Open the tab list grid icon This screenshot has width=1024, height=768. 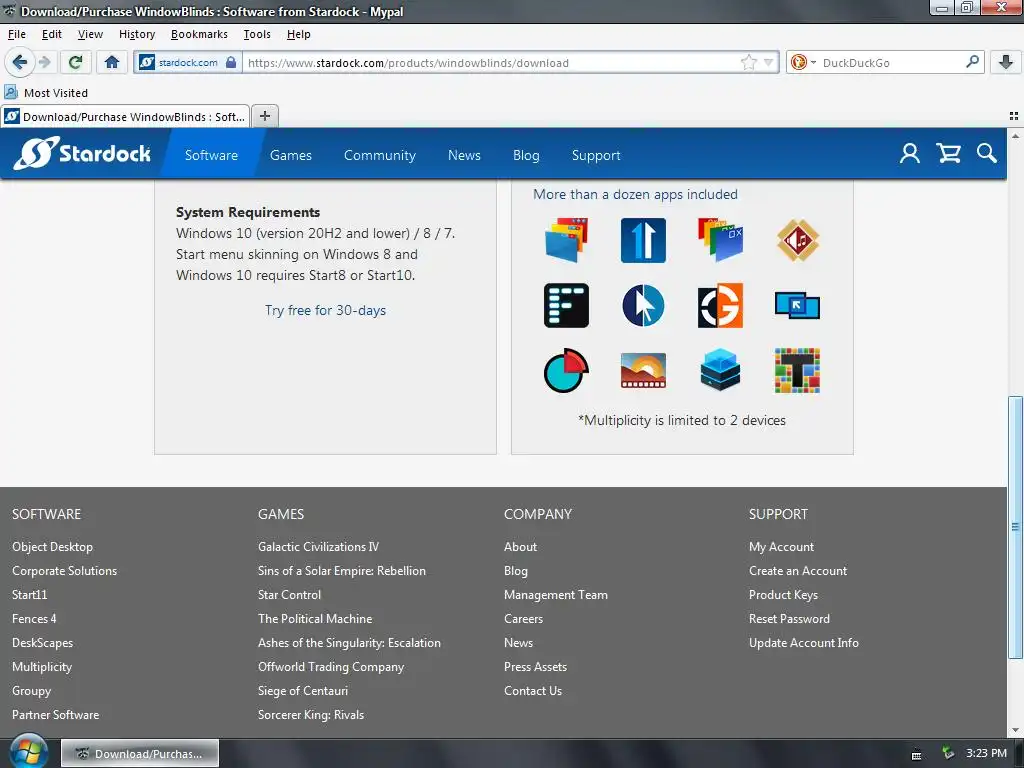(1014, 116)
